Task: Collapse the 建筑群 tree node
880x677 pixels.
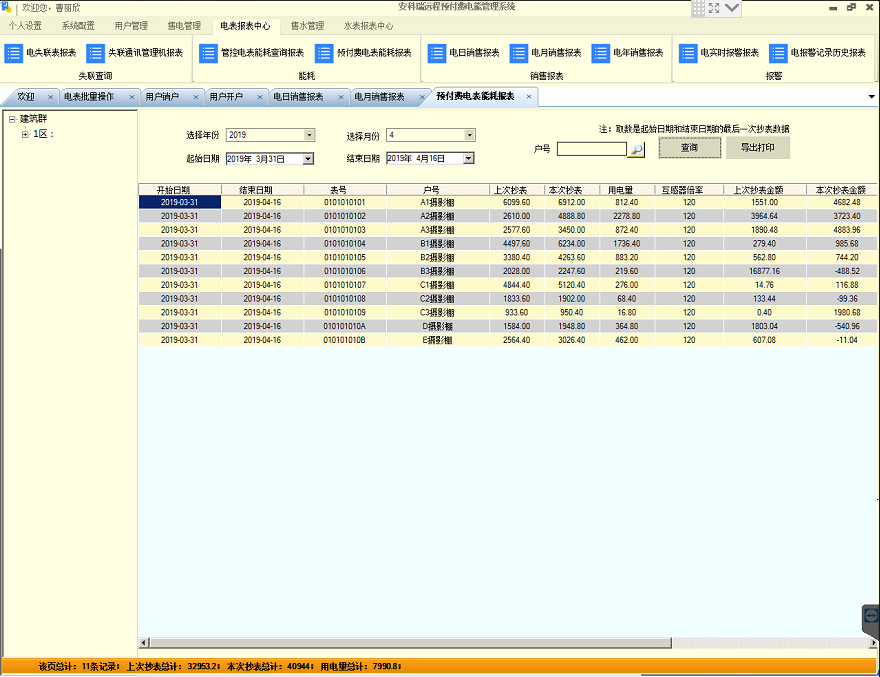Action: 12,120
